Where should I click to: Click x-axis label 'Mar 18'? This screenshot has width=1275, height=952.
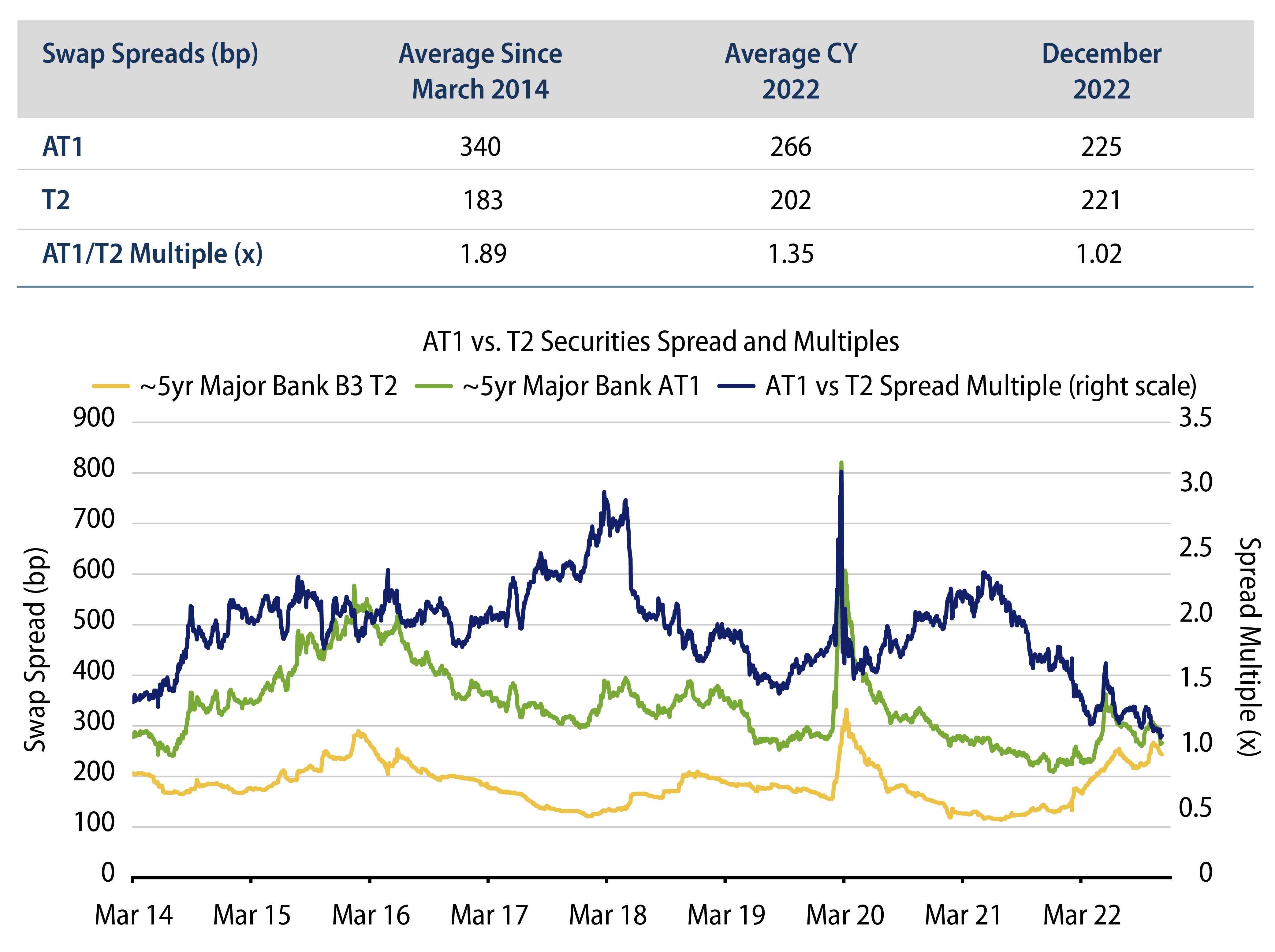(608, 915)
